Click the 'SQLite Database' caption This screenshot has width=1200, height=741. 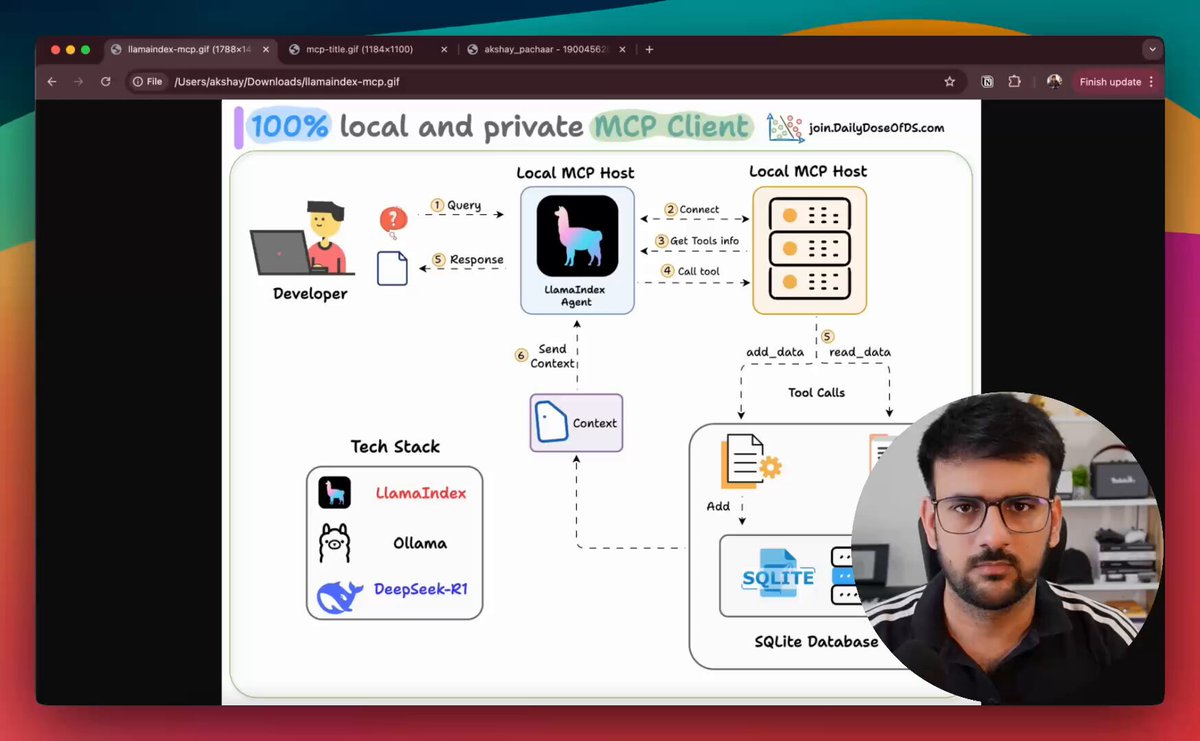(x=817, y=641)
